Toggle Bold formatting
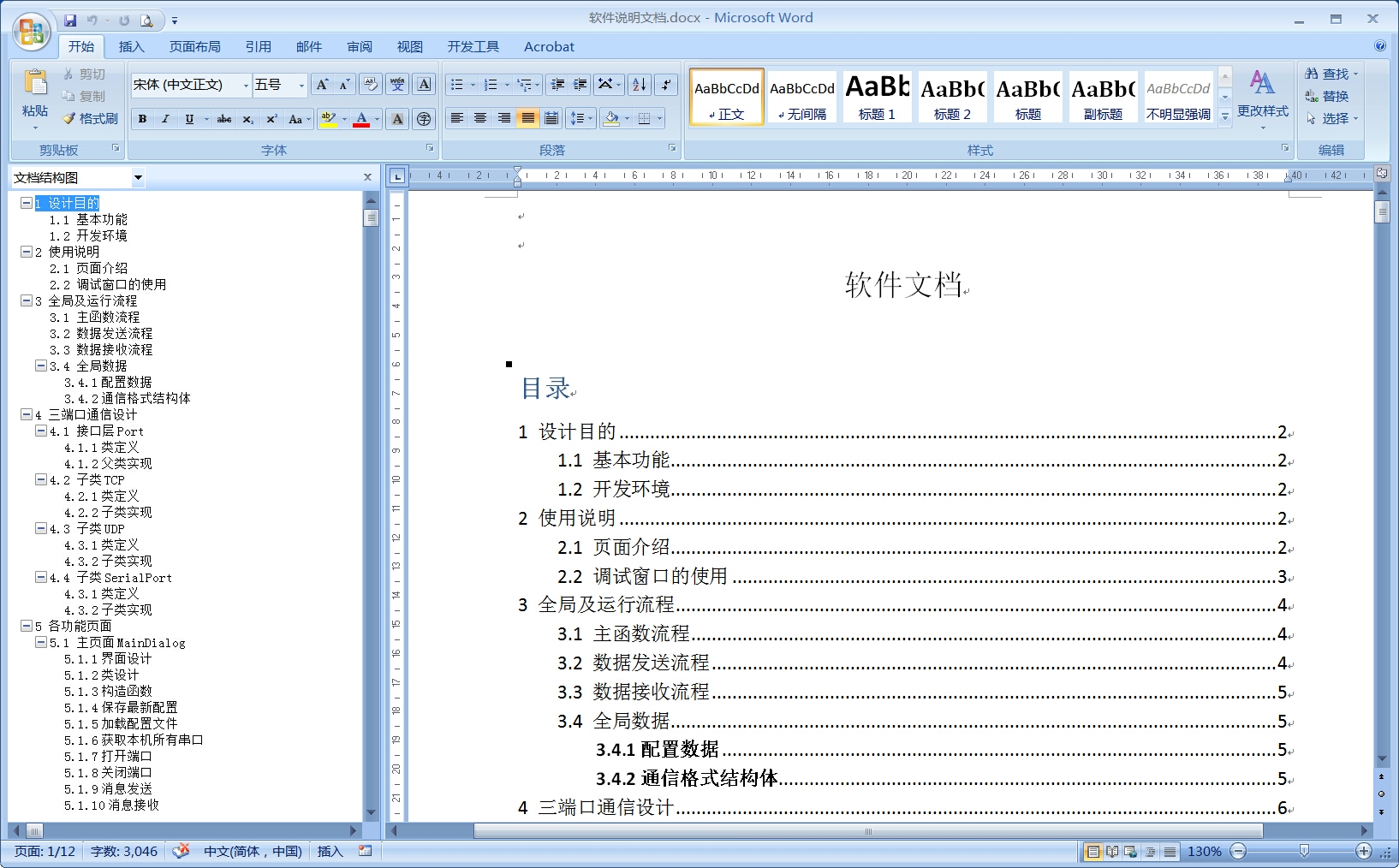The image size is (1399, 868). tap(142, 119)
